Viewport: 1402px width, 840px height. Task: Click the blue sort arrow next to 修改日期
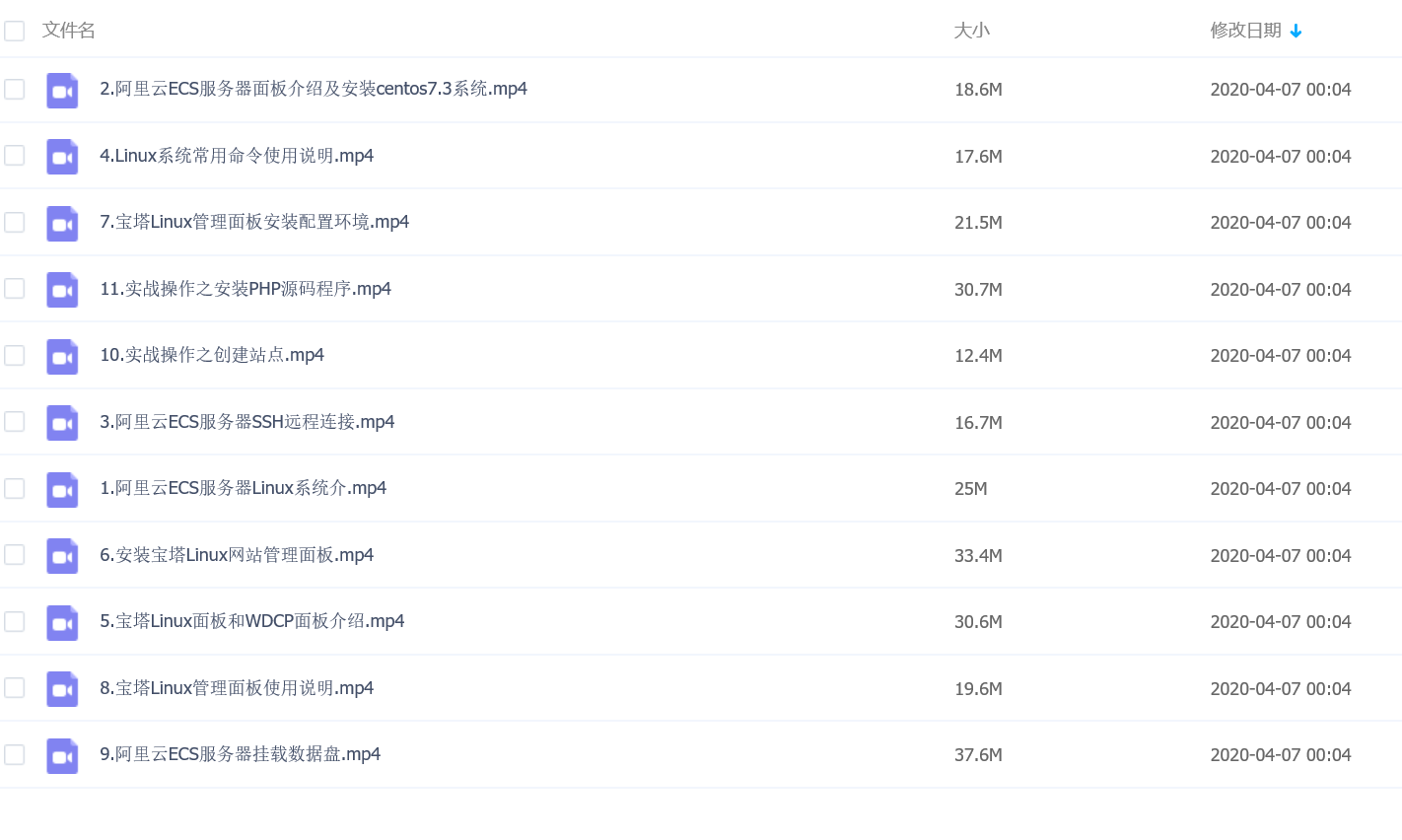coord(1296,32)
